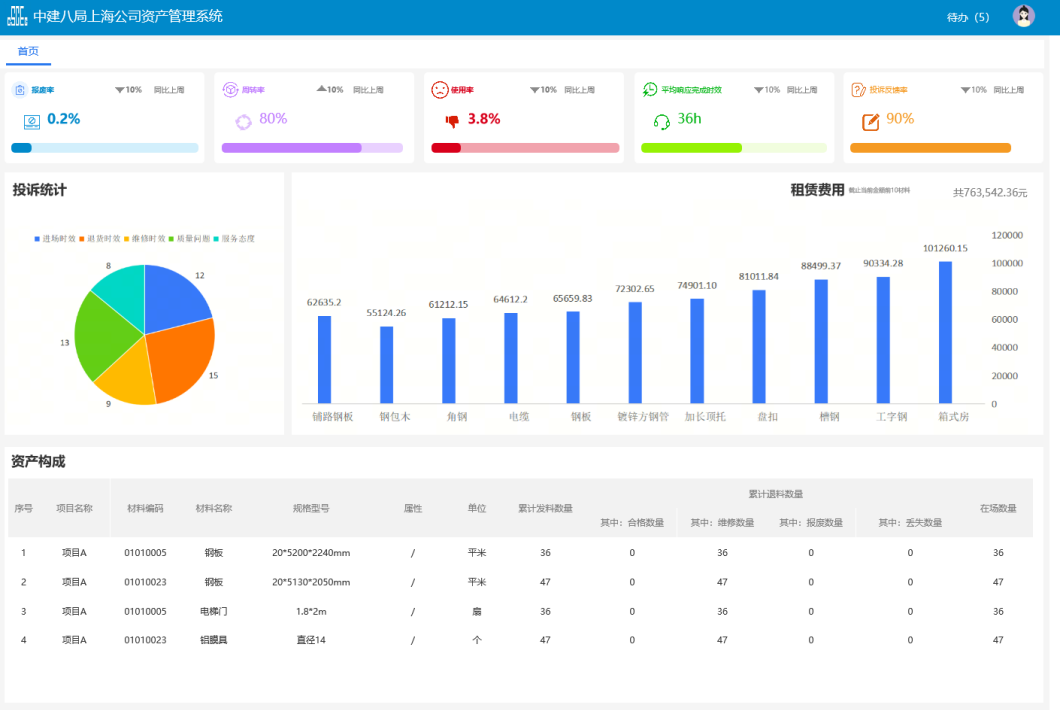Click the 周转率 cube icon
The height and width of the screenshot is (710, 1060).
coord(229,90)
